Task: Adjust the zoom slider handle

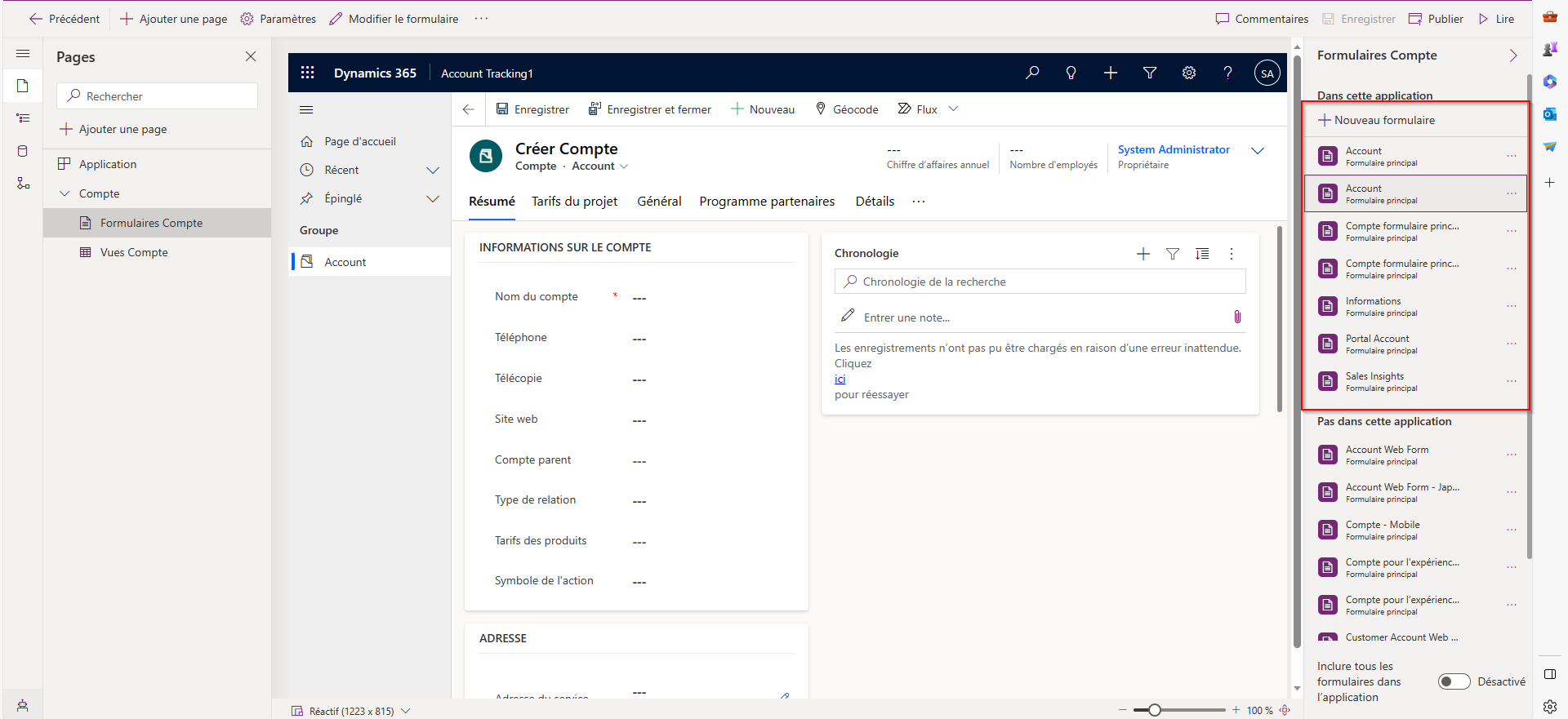Action: (1154, 710)
